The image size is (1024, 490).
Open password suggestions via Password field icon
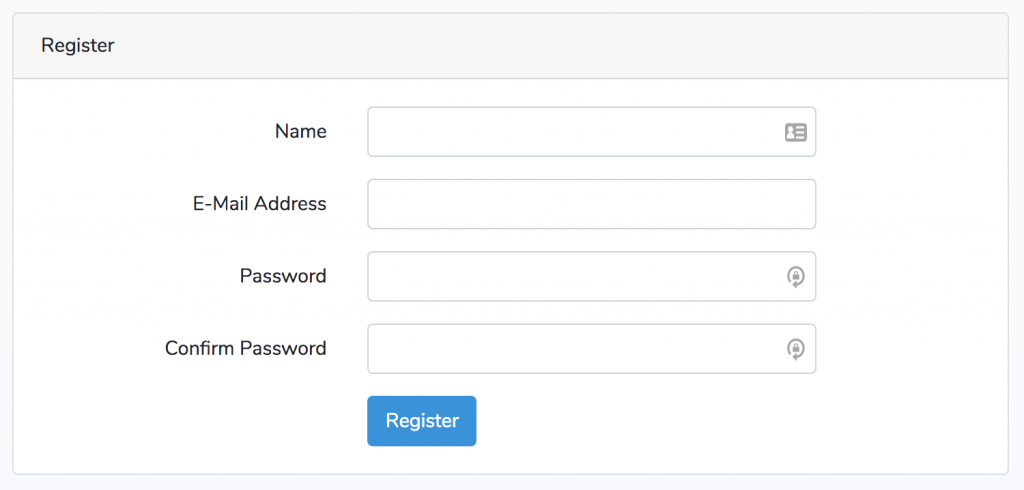(796, 276)
